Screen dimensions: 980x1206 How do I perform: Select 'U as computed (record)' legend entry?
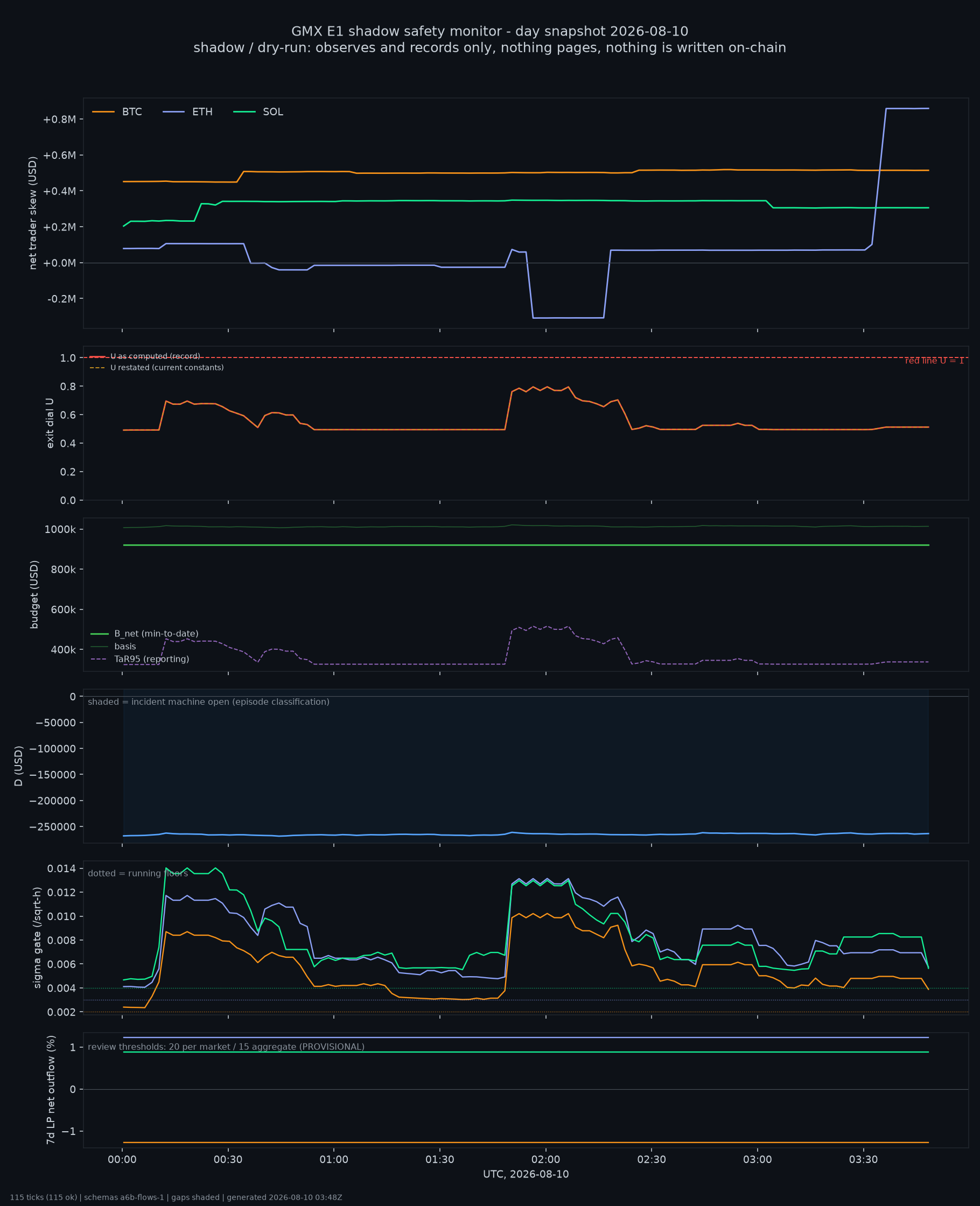[155, 356]
